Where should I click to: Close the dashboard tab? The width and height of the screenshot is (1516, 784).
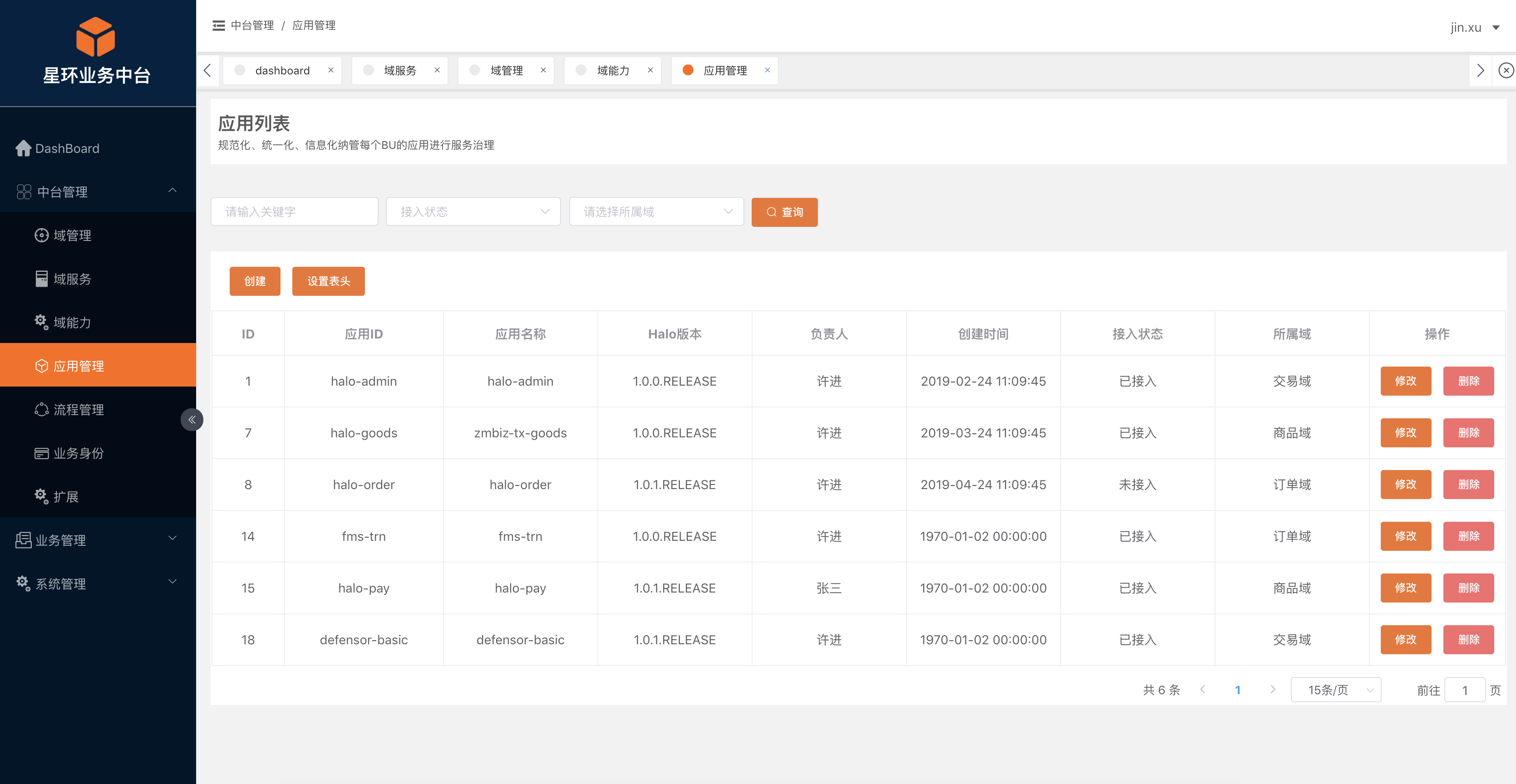click(x=331, y=70)
